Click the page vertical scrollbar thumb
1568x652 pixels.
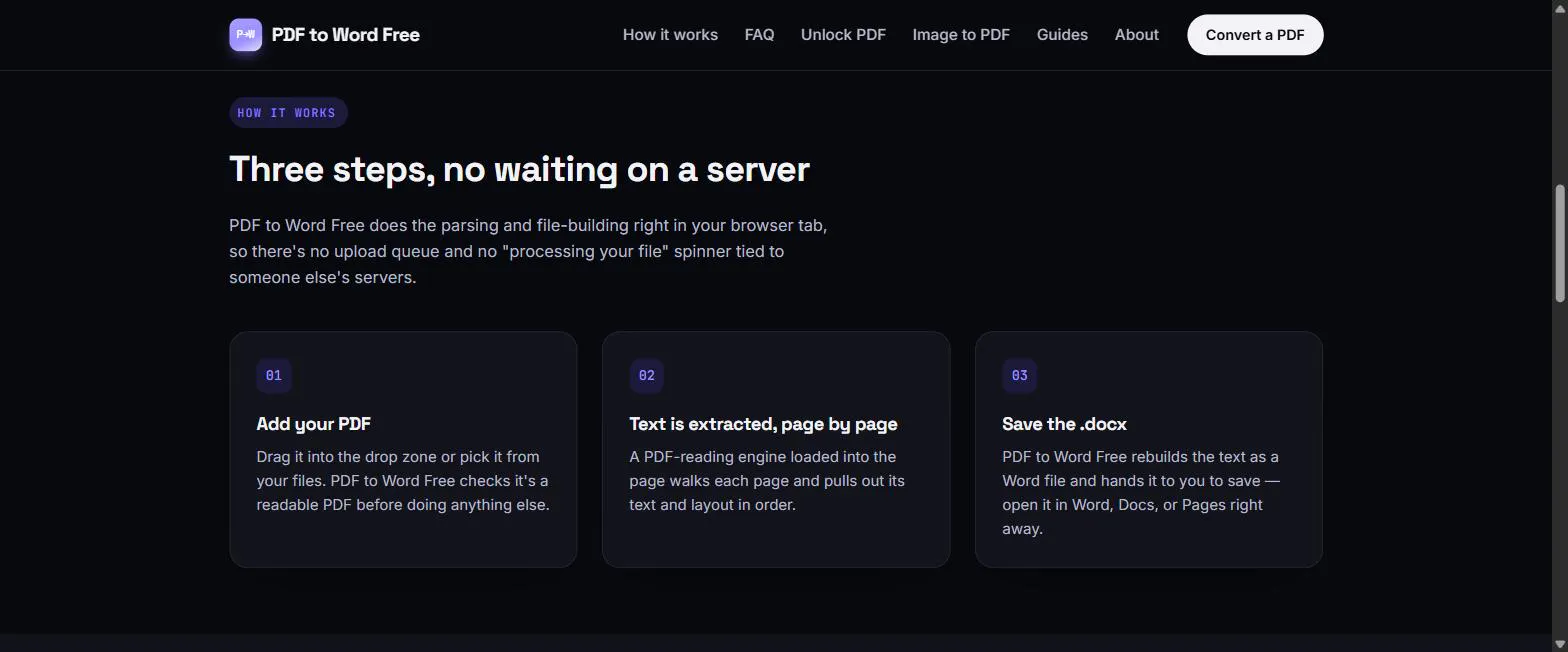[1559, 242]
